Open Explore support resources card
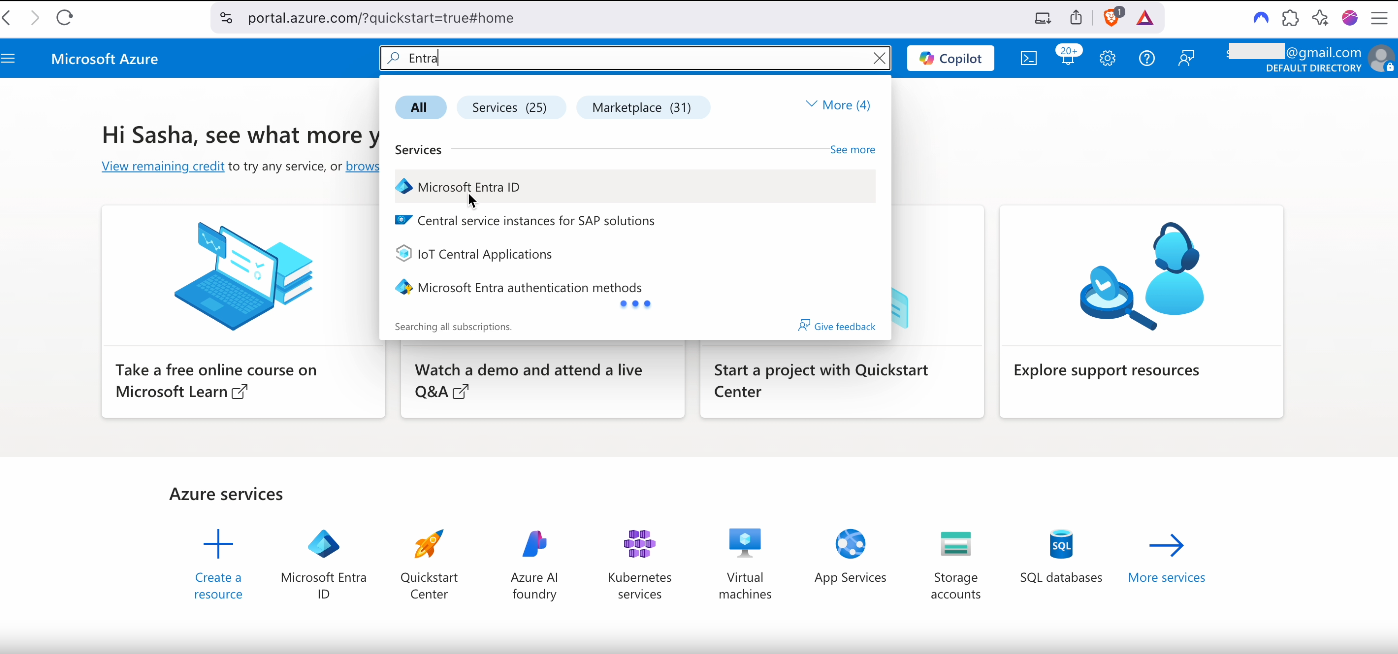Viewport: 1398px width, 654px height. tap(1141, 312)
